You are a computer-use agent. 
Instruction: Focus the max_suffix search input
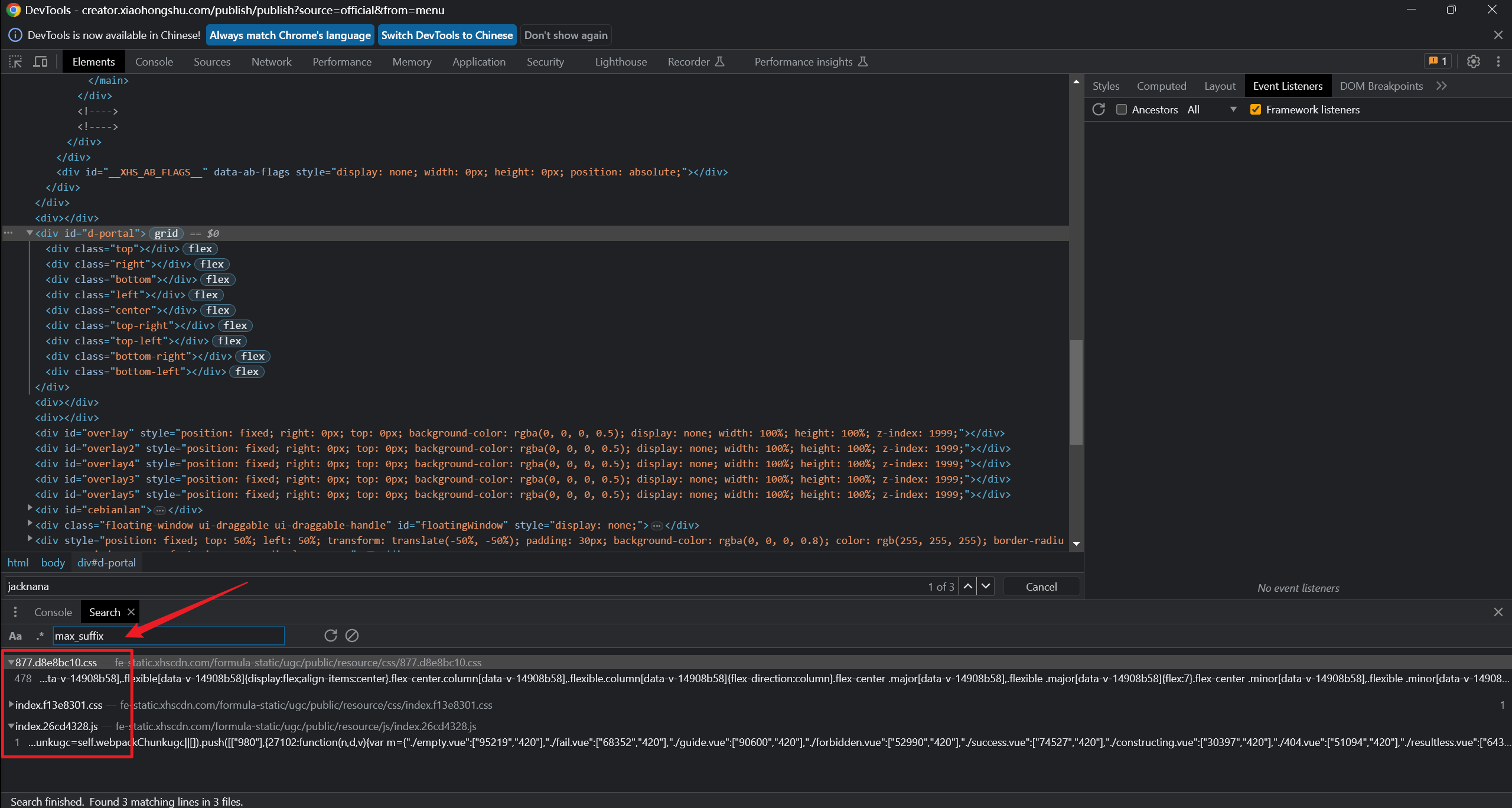point(169,636)
